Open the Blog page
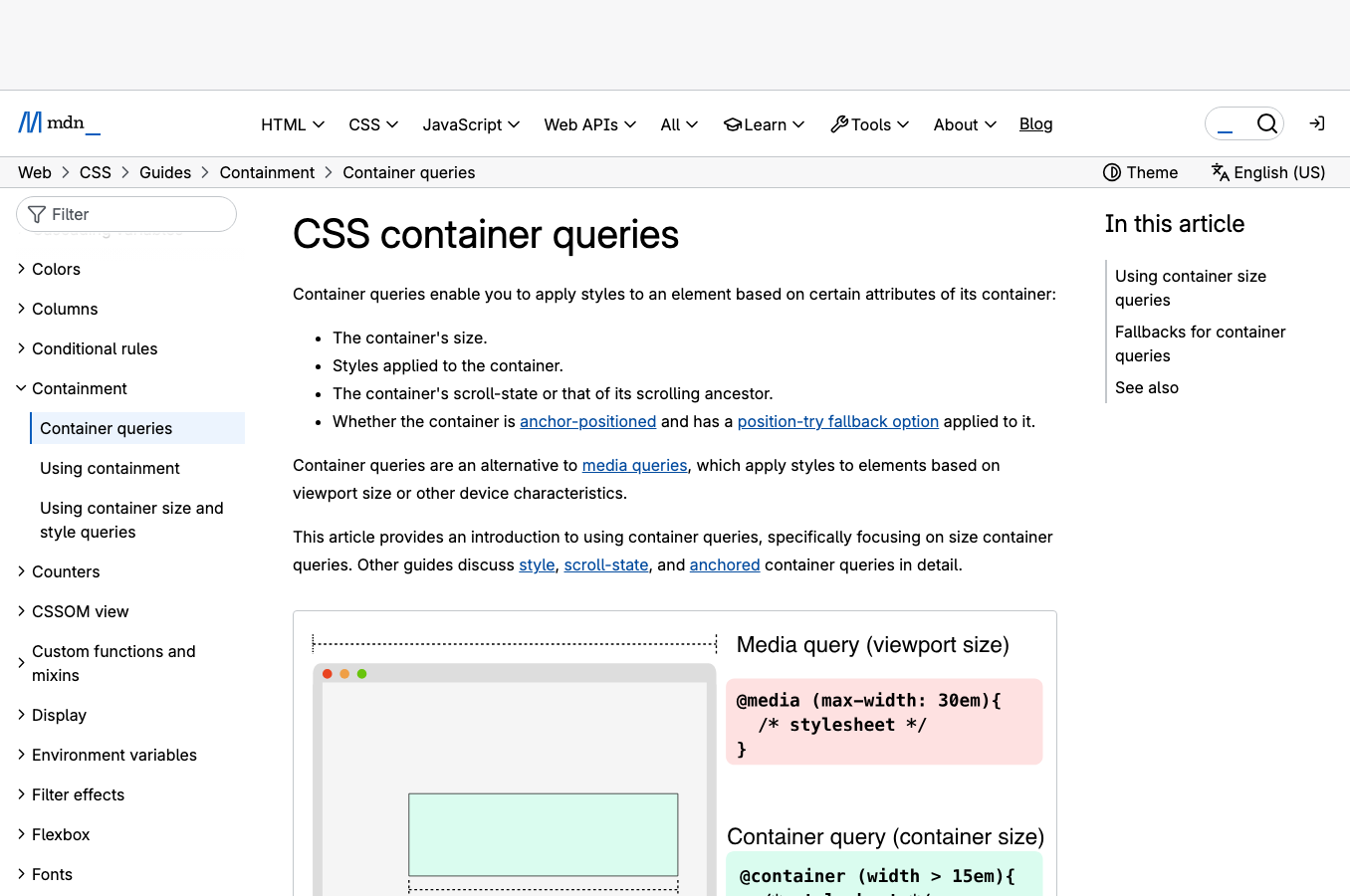Viewport: 1350px width, 896px height. pos(1035,123)
